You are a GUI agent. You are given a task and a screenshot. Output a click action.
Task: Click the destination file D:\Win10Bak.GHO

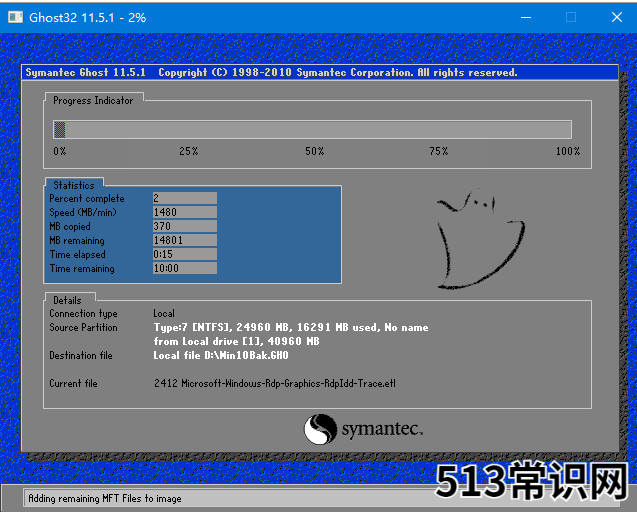[x=221, y=356]
